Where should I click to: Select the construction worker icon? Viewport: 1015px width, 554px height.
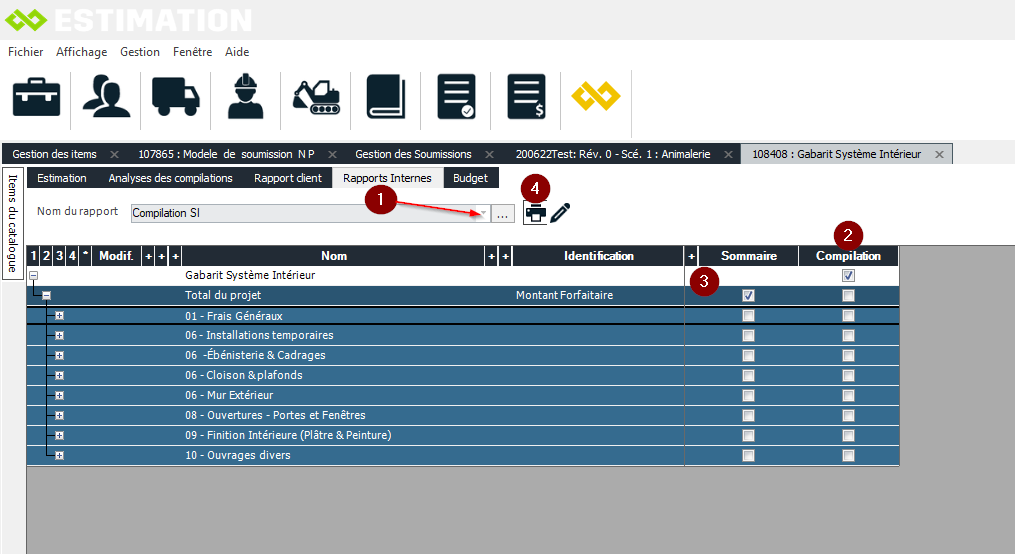[245, 97]
